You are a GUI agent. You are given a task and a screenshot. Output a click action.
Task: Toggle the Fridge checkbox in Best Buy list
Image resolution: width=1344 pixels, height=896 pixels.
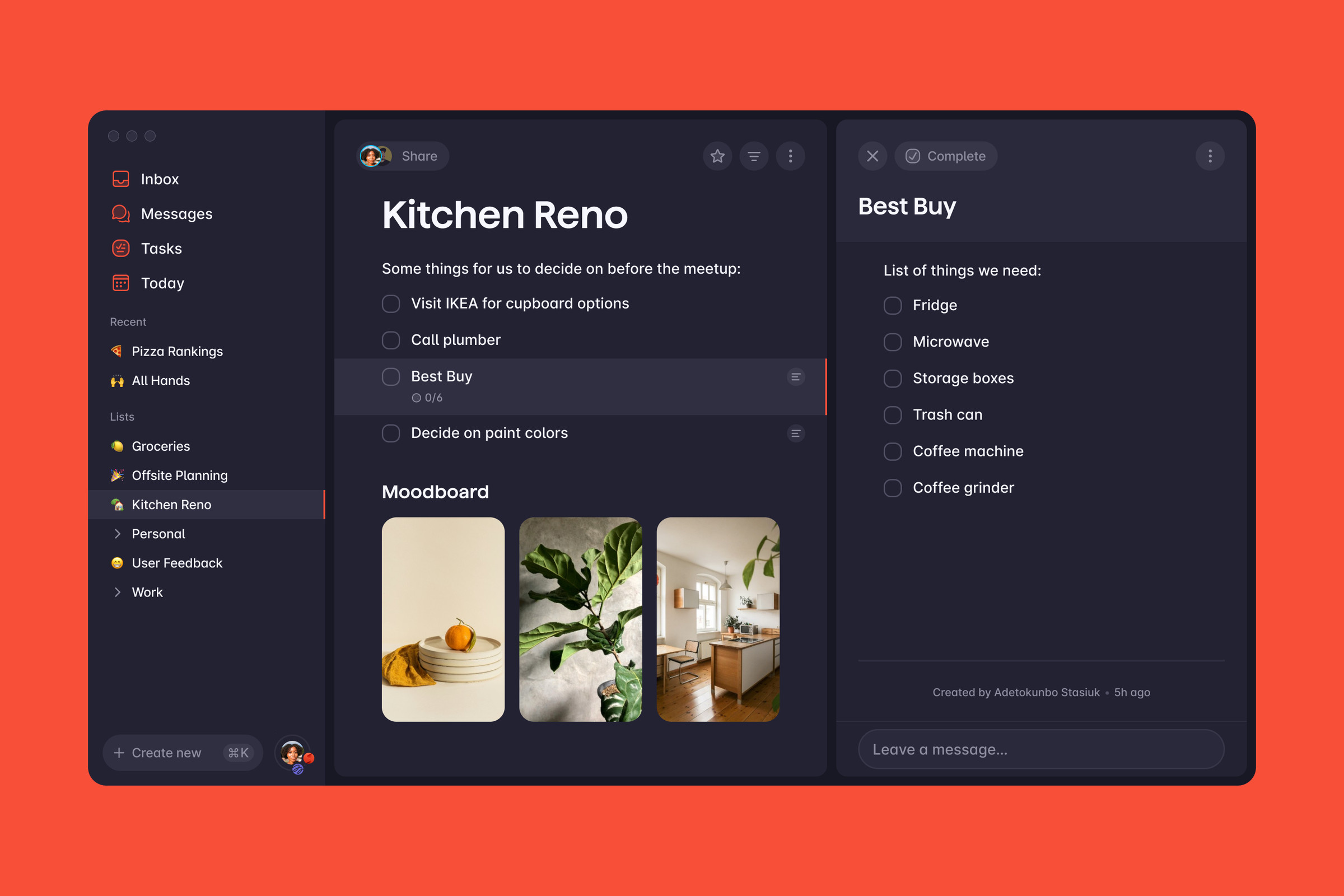point(893,305)
